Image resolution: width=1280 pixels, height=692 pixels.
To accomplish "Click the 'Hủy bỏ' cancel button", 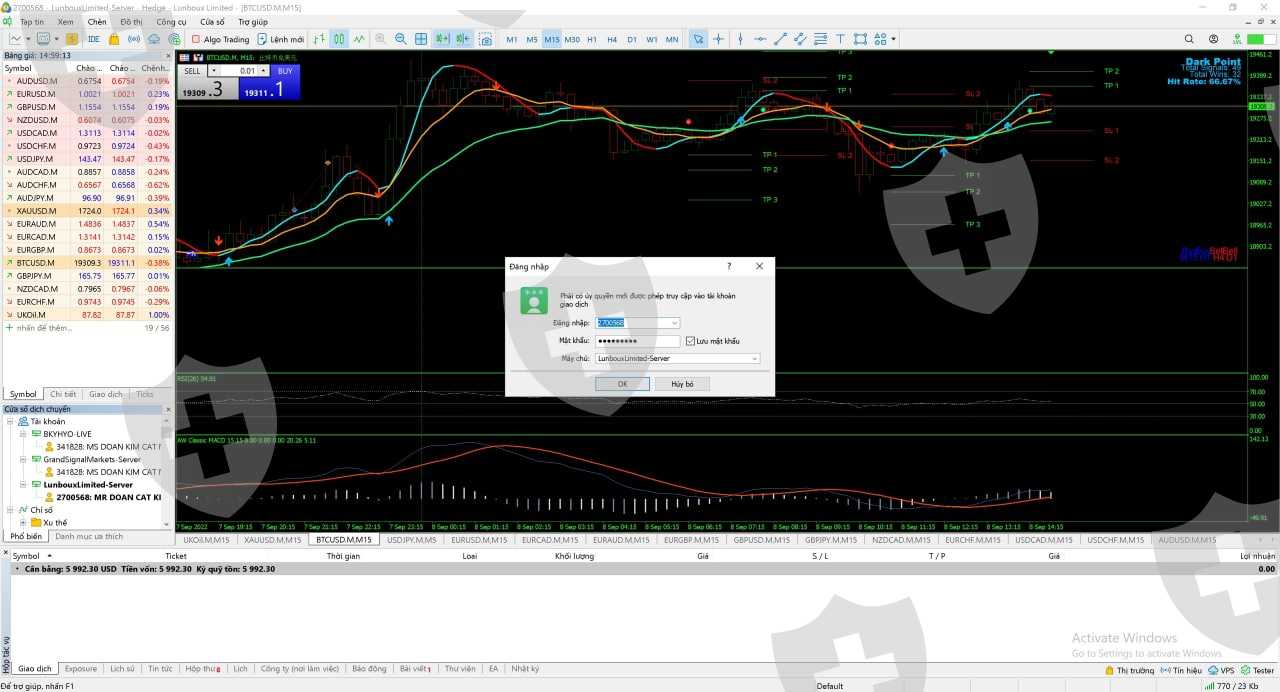I will tap(682, 384).
